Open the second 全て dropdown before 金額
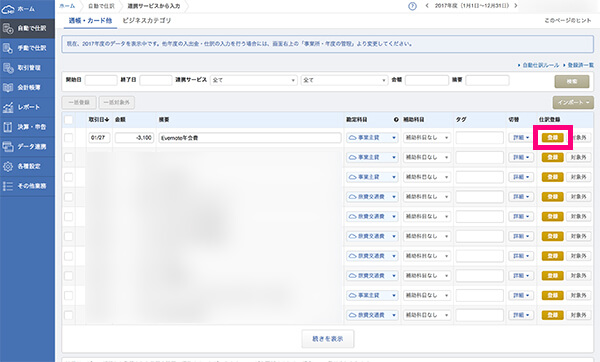The image size is (600, 362). [344, 80]
